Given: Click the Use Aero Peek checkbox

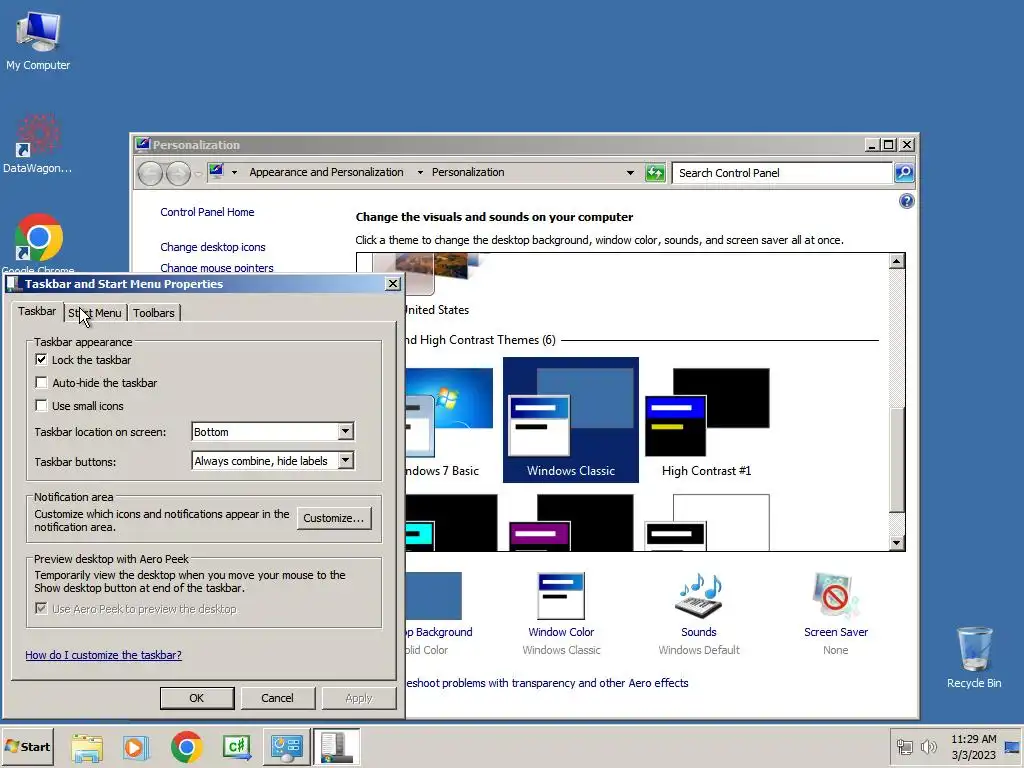Looking at the screenshot, I should (41, 609).
